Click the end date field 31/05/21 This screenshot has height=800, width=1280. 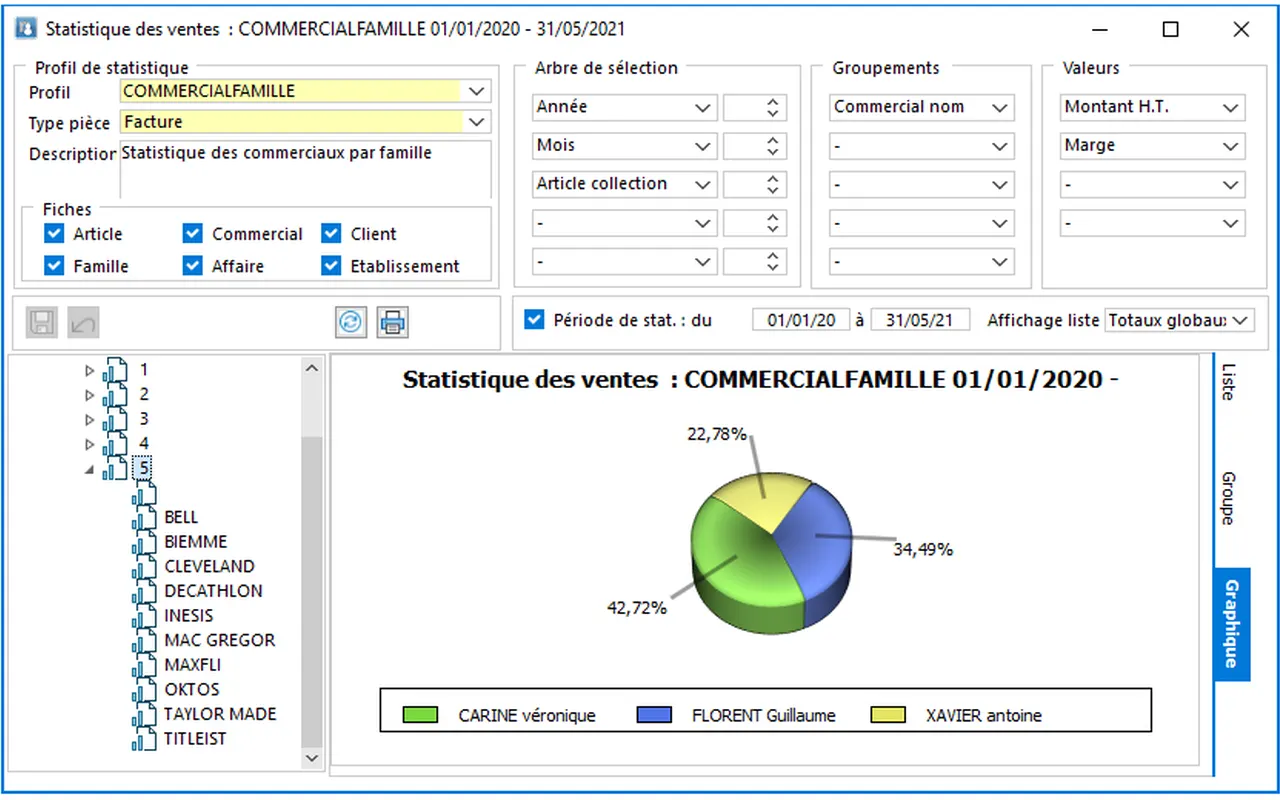click(x=921, y=320)
